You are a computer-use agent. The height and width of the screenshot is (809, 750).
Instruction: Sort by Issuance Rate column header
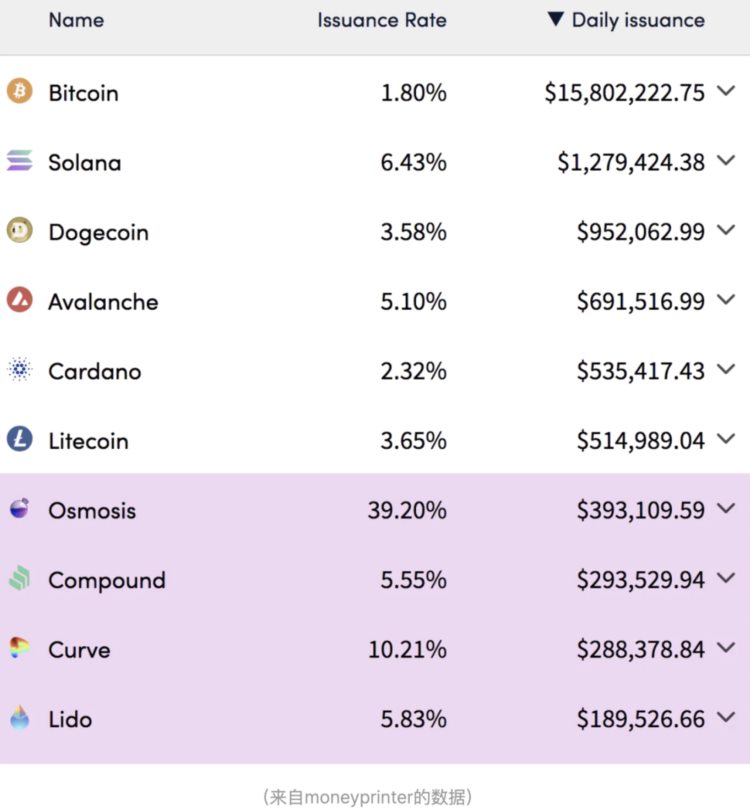382,20
